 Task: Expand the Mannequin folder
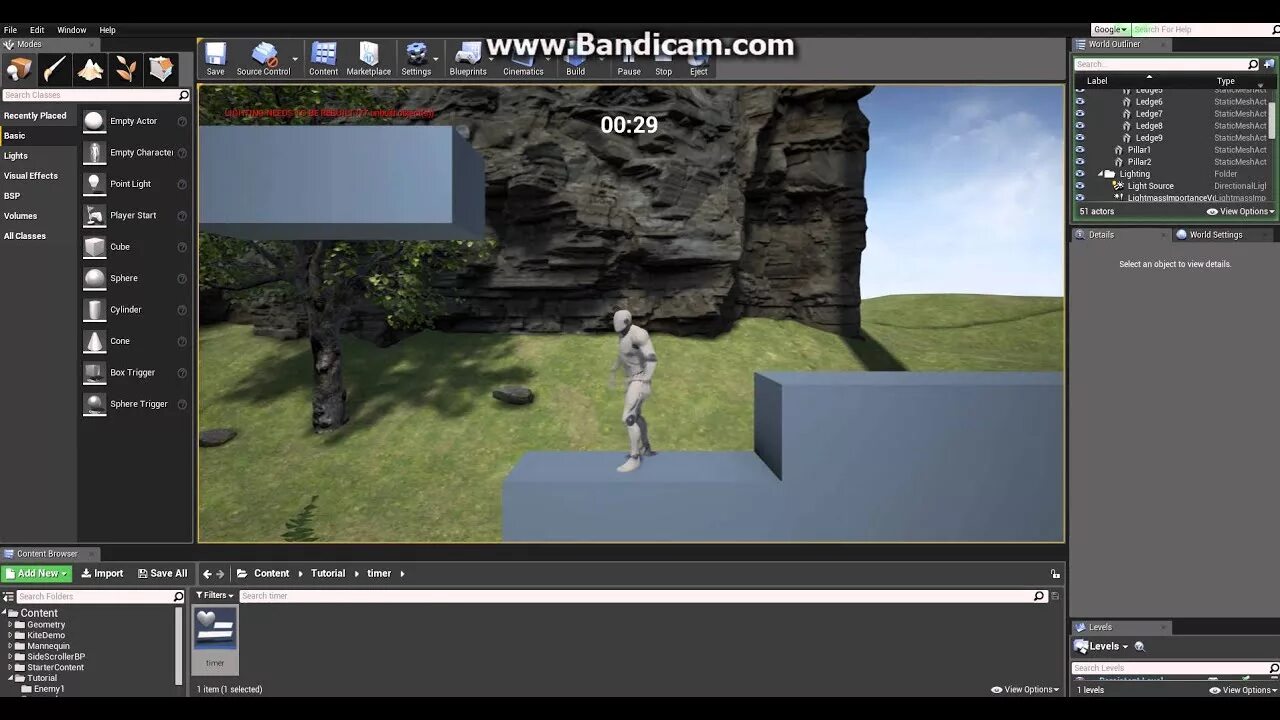(10, 646)
